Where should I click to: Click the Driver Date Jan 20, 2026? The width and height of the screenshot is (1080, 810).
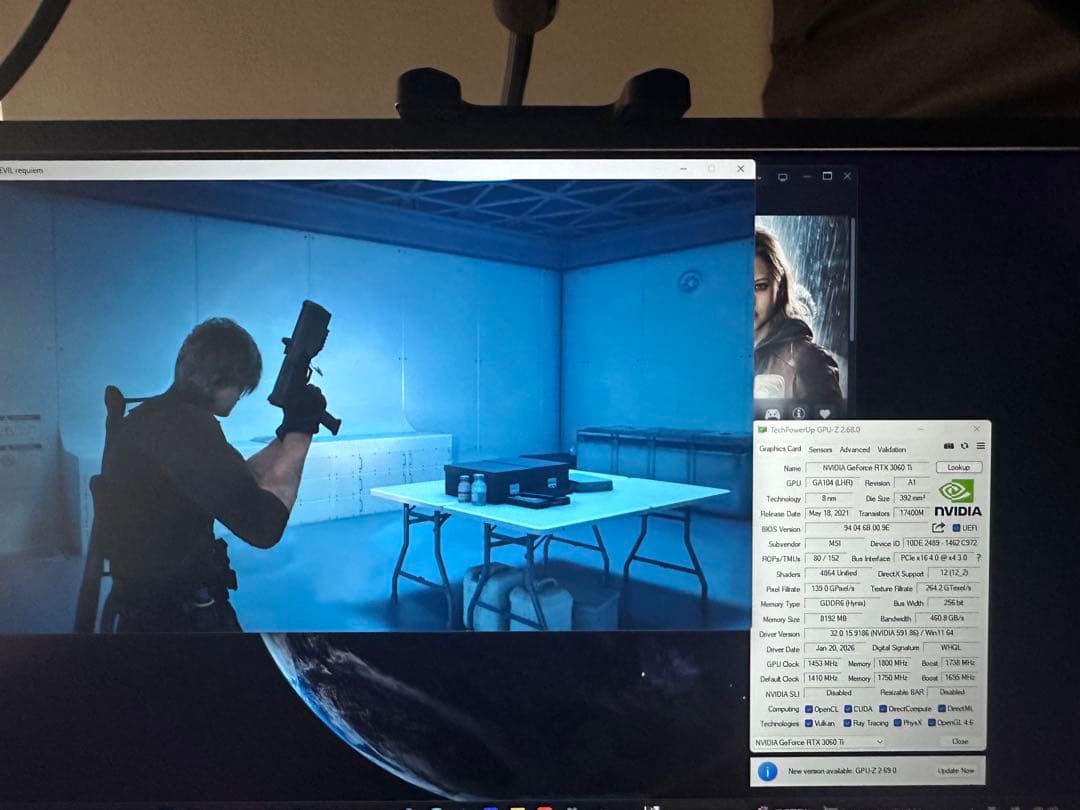point(835,648)
